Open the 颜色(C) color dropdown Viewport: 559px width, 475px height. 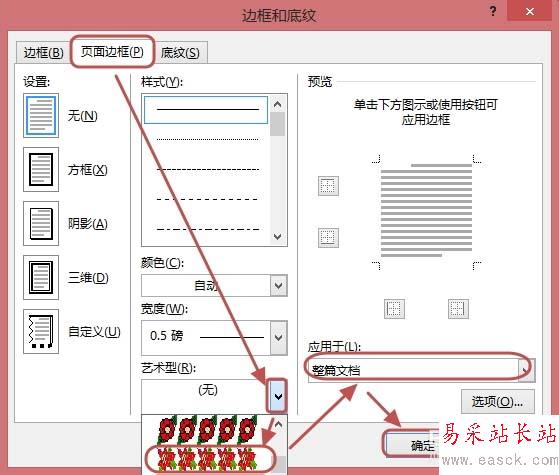pos(278,285)
